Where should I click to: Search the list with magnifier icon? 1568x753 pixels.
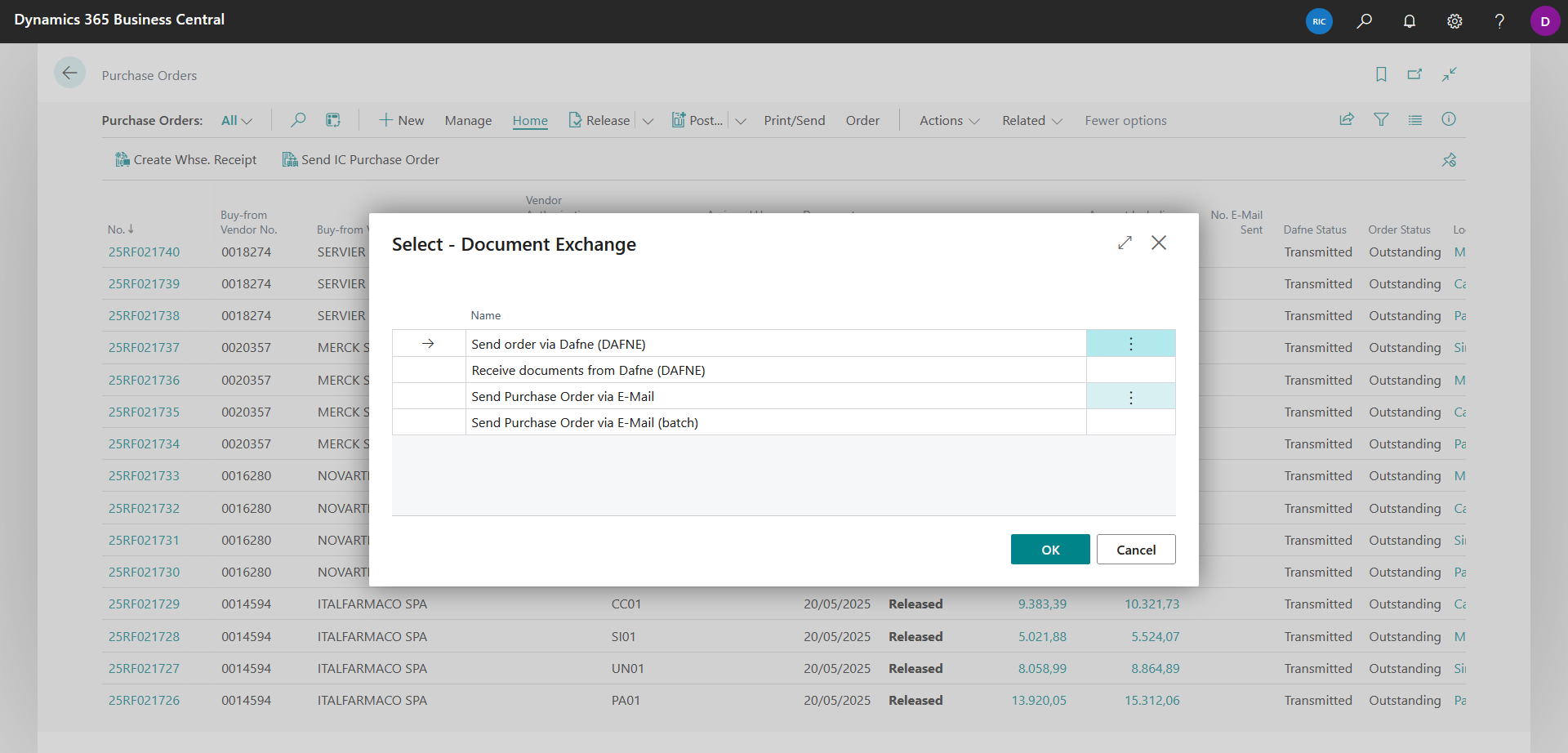tap(298, 120)
